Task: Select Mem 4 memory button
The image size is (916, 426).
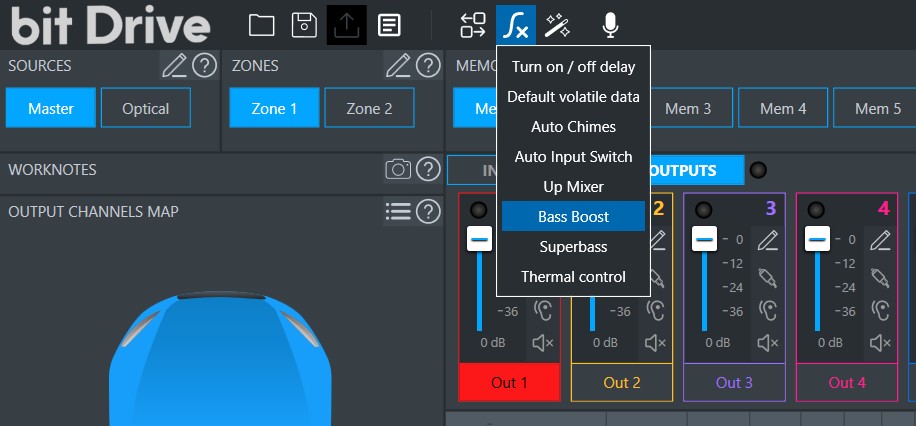Action: pos(783,108)
